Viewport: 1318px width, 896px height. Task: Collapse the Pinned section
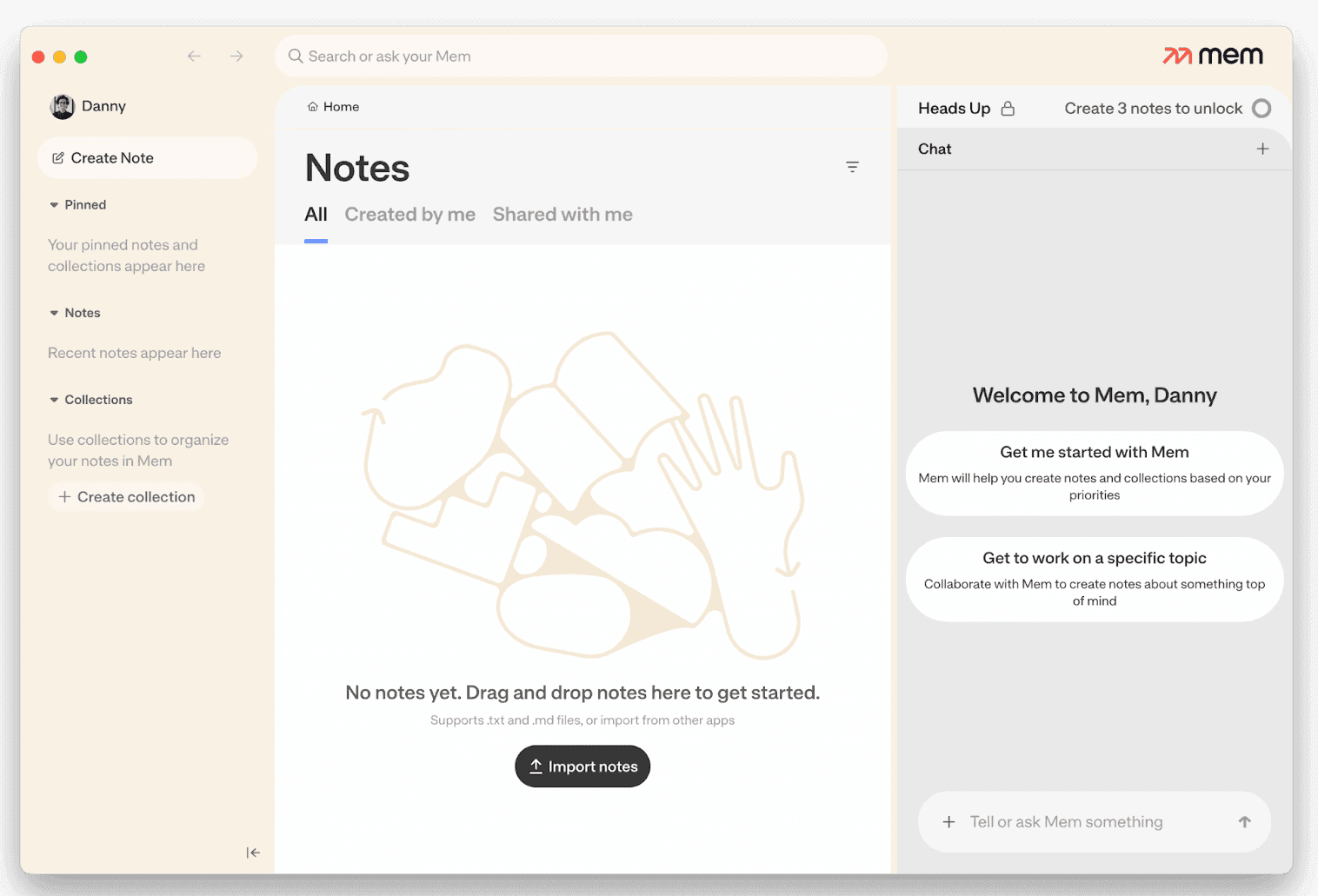[54, 204]
